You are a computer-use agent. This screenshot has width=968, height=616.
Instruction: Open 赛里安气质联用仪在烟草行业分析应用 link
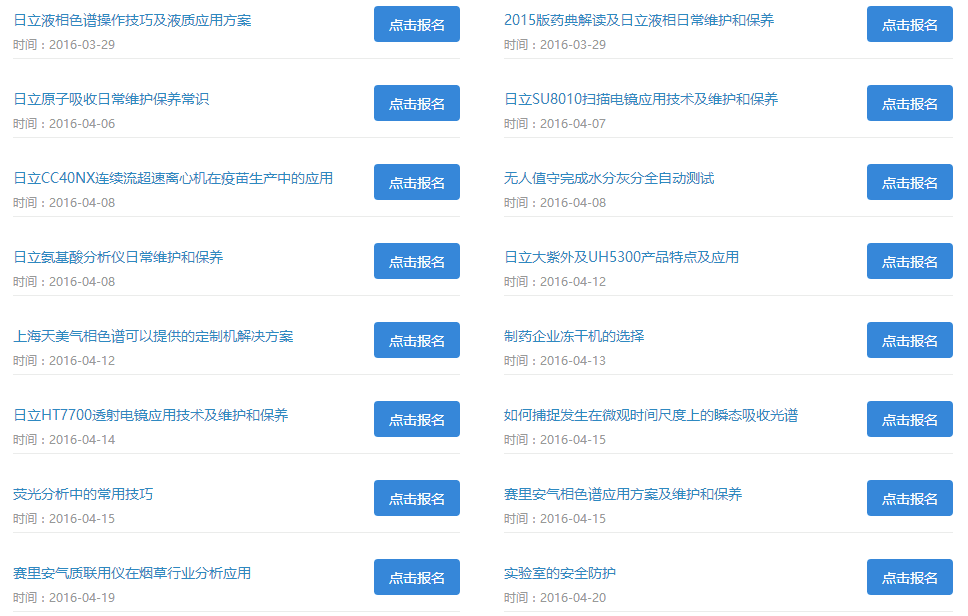point(132,573)
